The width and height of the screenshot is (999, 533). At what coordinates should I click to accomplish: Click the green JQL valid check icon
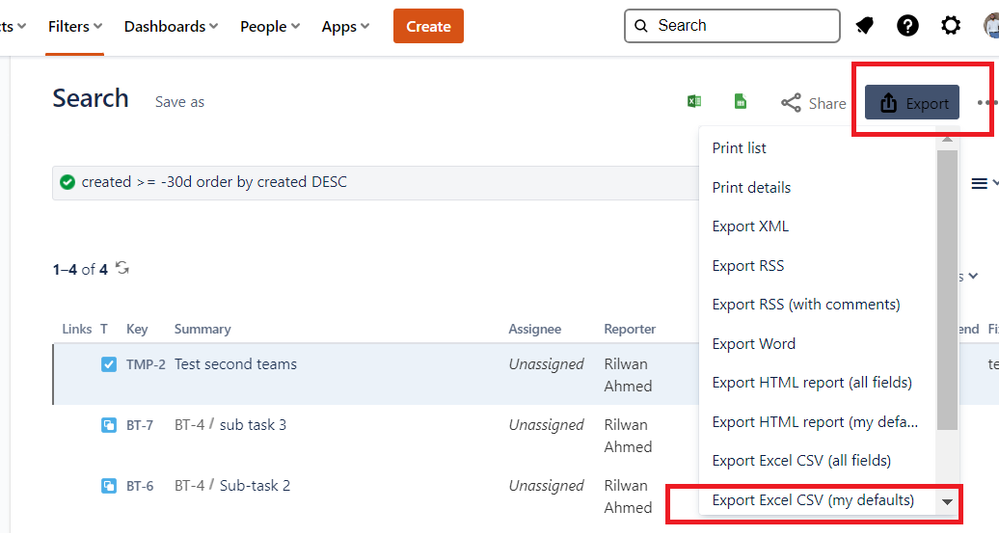pos(68,182)
